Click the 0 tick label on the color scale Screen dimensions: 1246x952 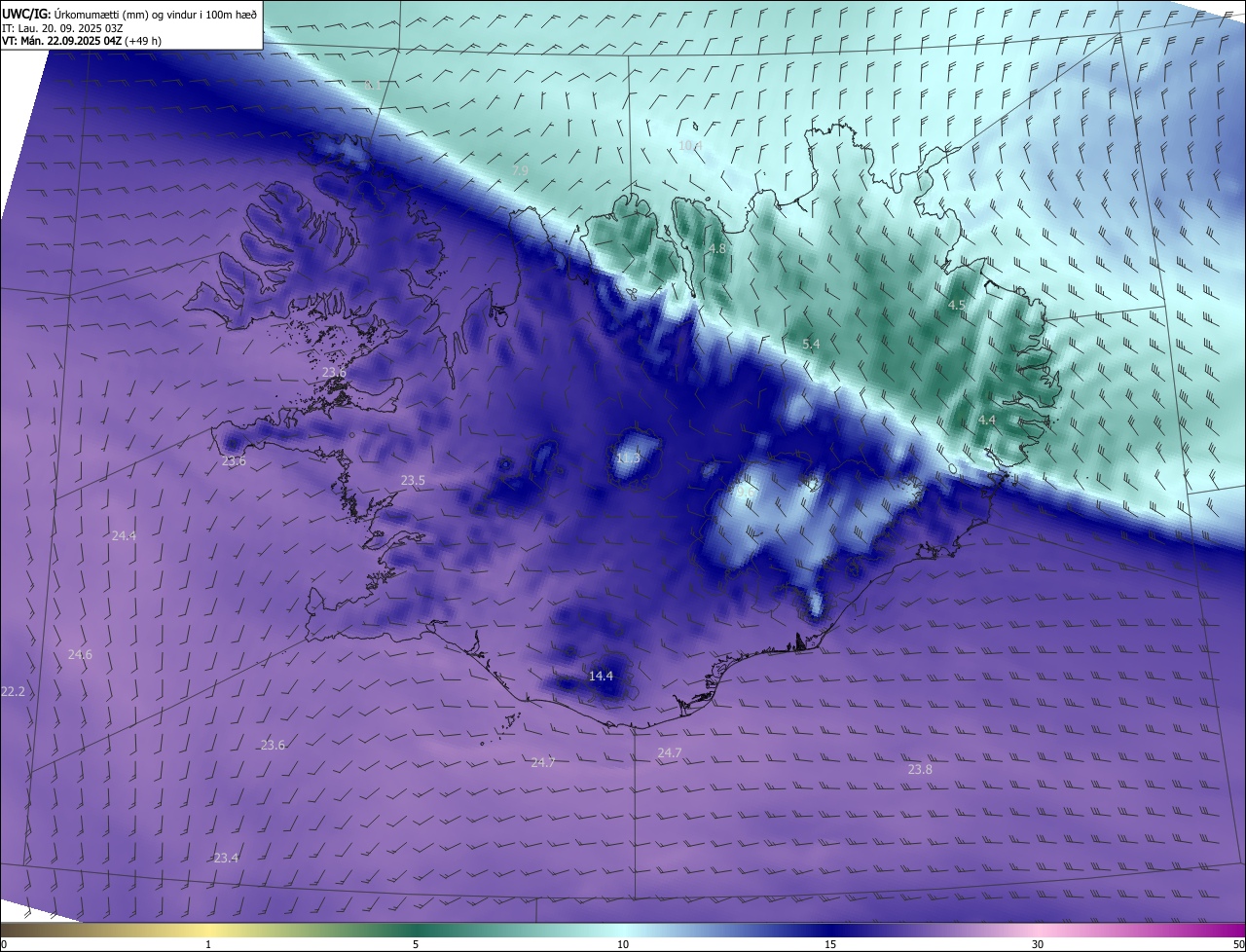coord(4,944)
